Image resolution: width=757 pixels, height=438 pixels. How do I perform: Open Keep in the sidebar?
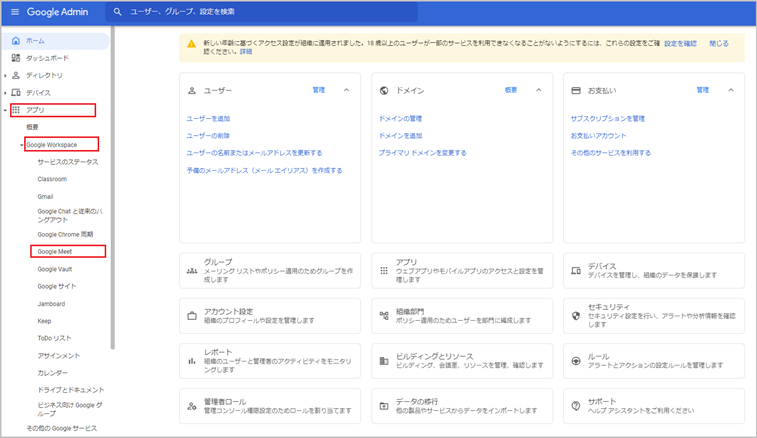pos(44,321)
